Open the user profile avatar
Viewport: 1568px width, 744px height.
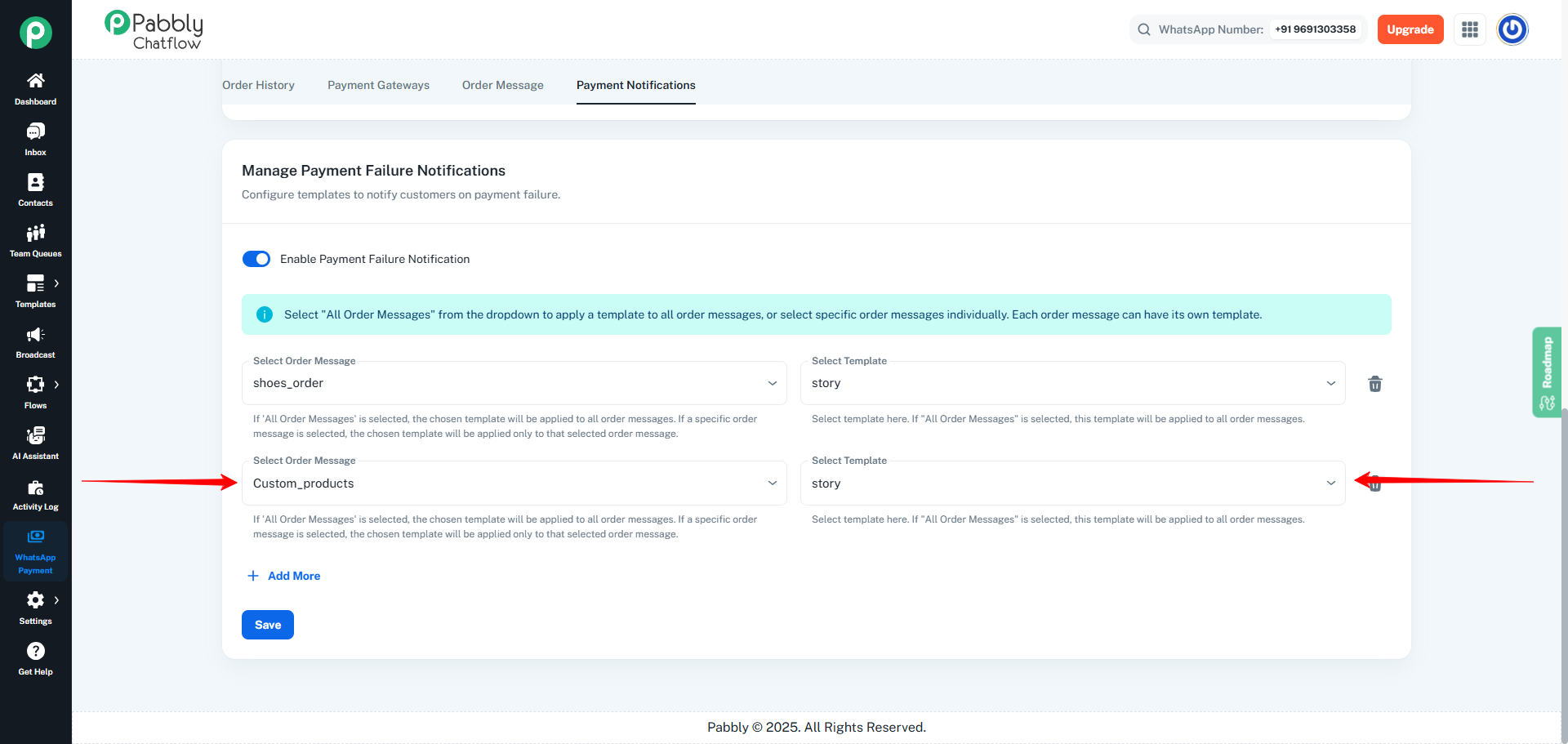pyautogui.click(x=1512, y=29)
